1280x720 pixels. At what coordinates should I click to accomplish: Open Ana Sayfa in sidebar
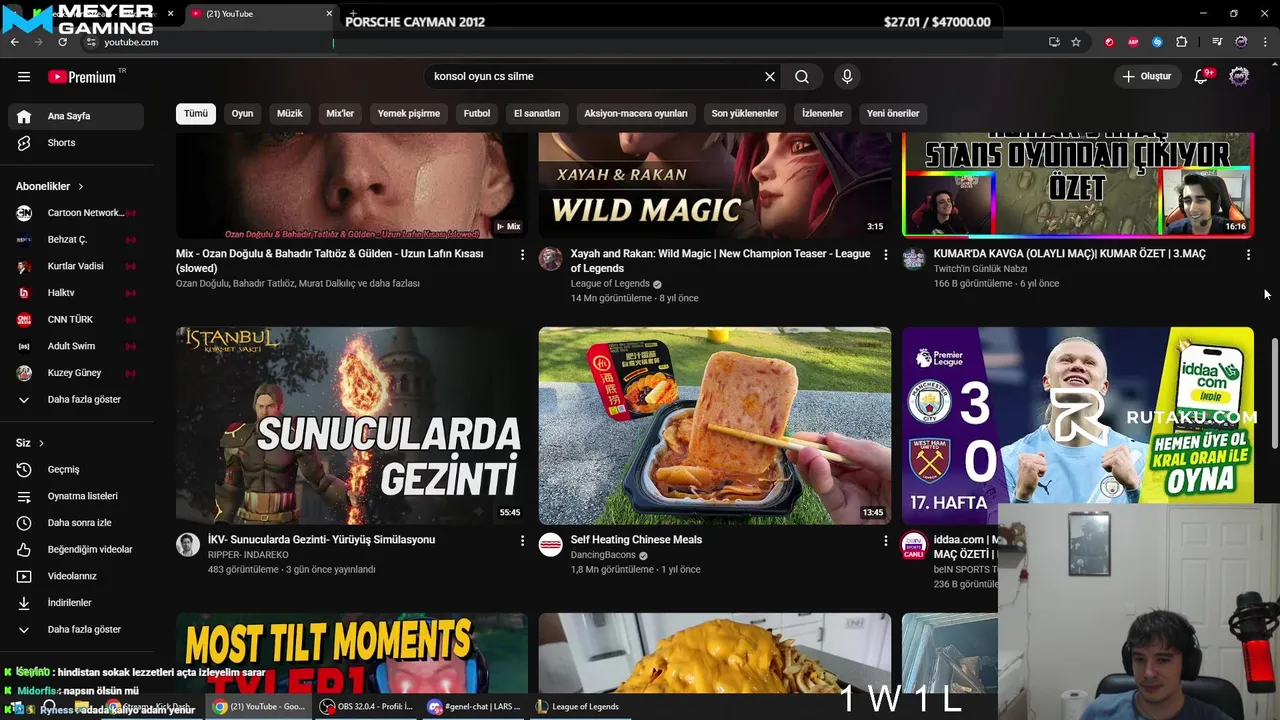pos(76,116)
